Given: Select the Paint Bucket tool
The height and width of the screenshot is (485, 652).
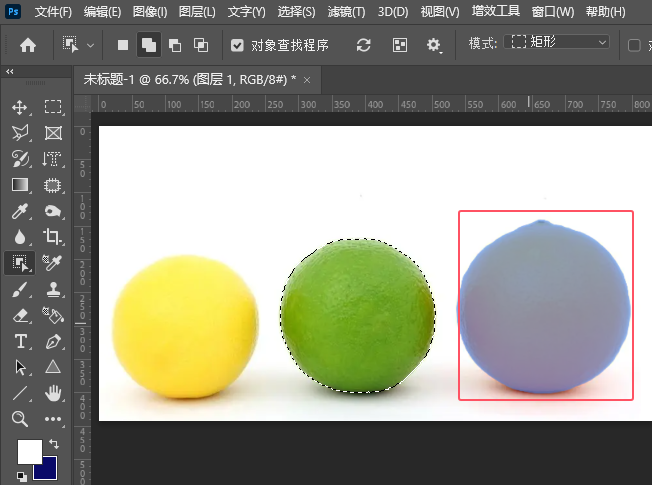Looking at the screenshot, I should [53, 315].
